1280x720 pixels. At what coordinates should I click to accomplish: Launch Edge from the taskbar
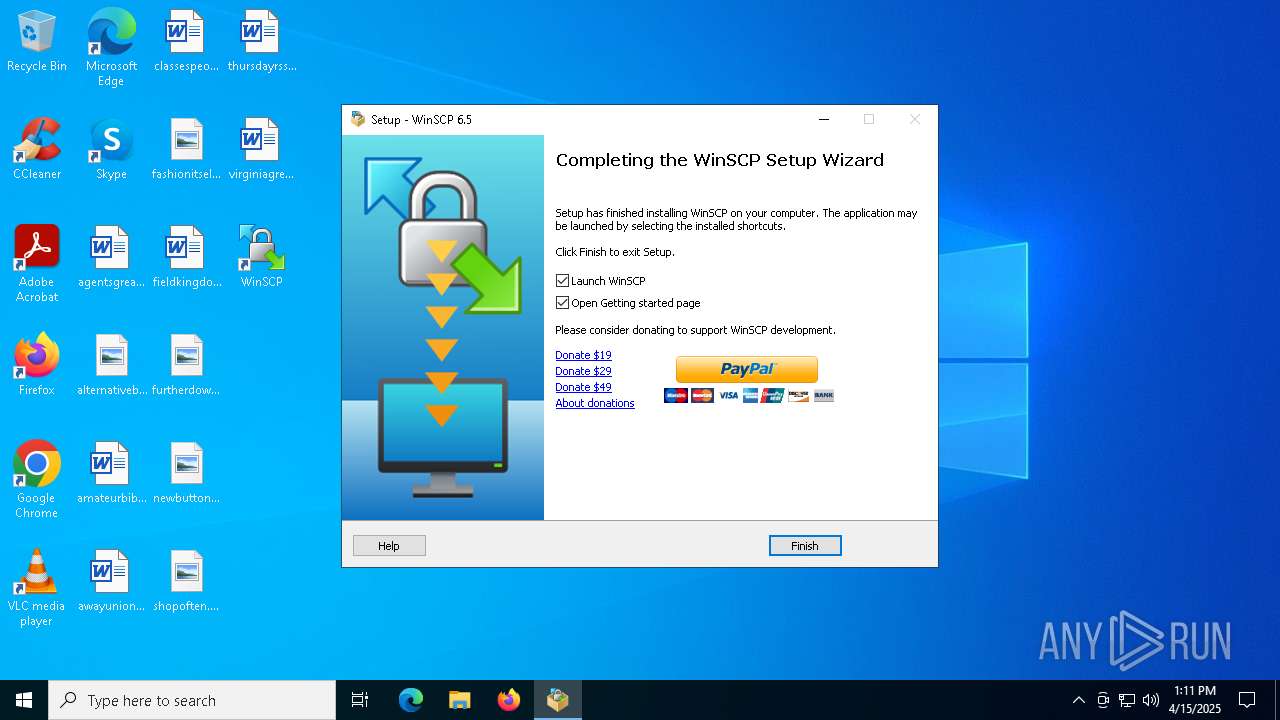[411, 700]
